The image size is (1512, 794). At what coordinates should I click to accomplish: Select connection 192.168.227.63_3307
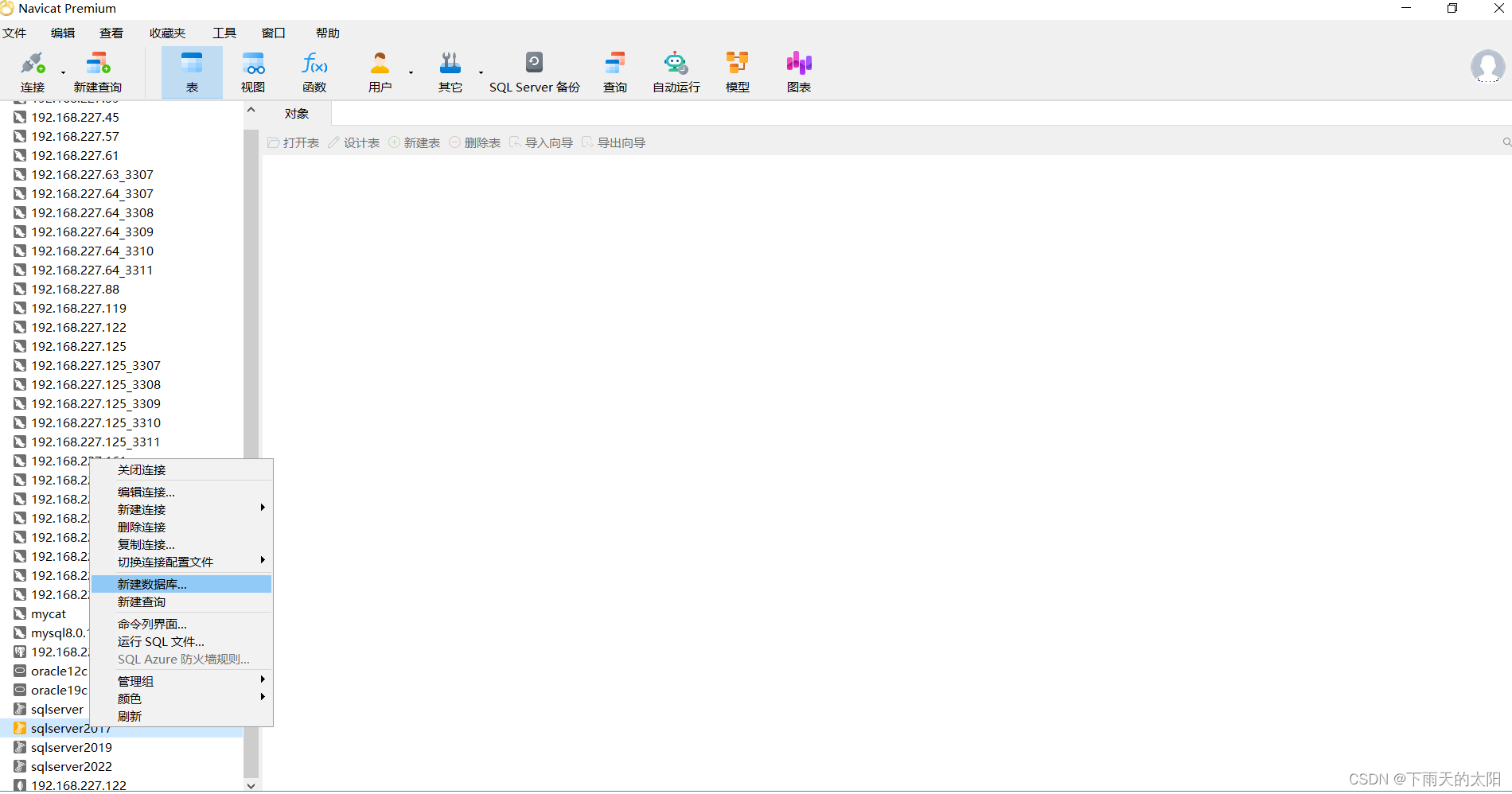coord(92,174)
